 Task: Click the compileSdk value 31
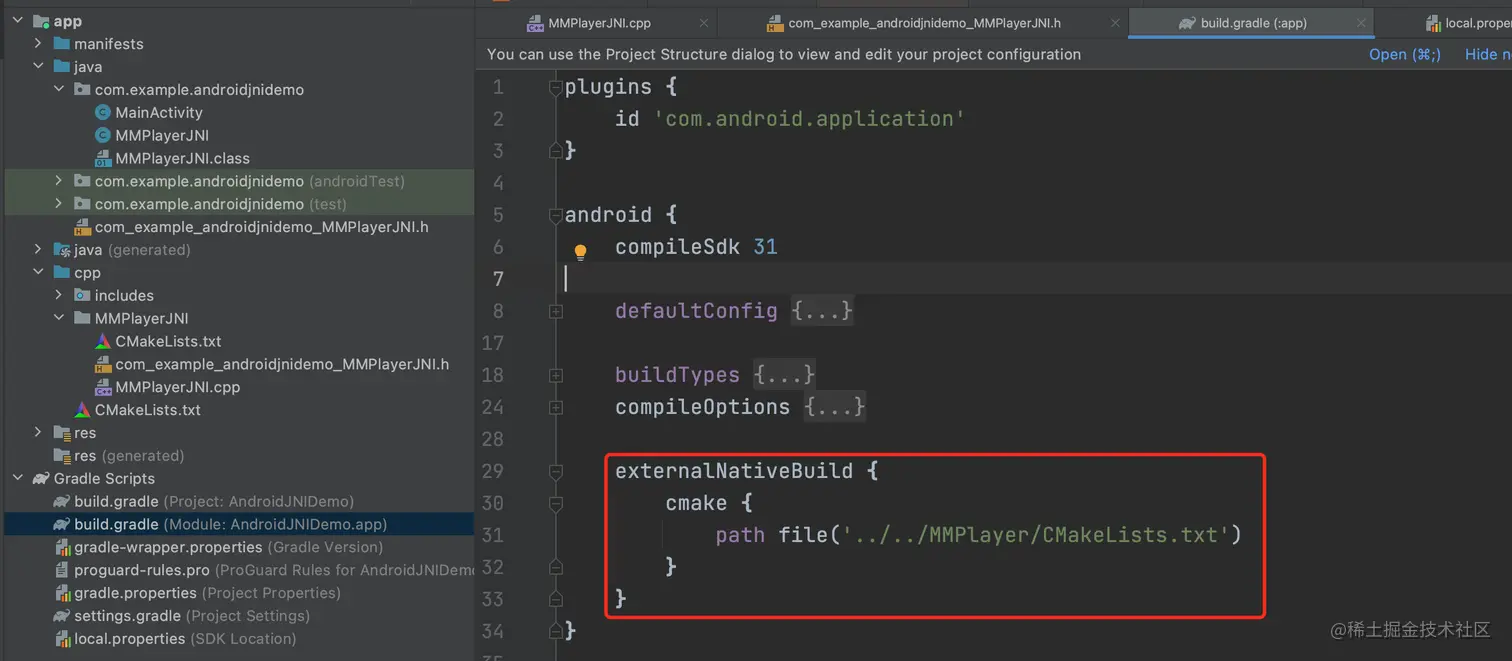click(x=765, y=247)
